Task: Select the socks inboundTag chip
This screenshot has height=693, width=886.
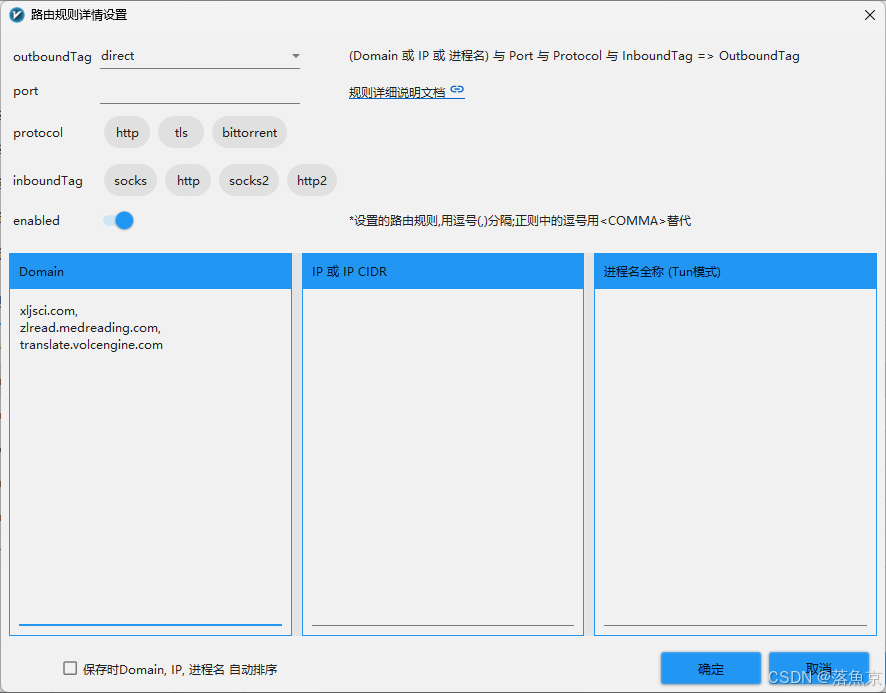Action: coord(131,180)
